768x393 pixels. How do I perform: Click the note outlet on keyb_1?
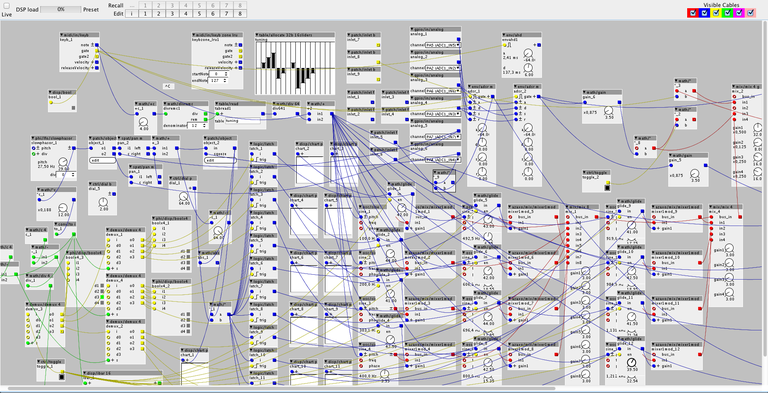[96, 45]
